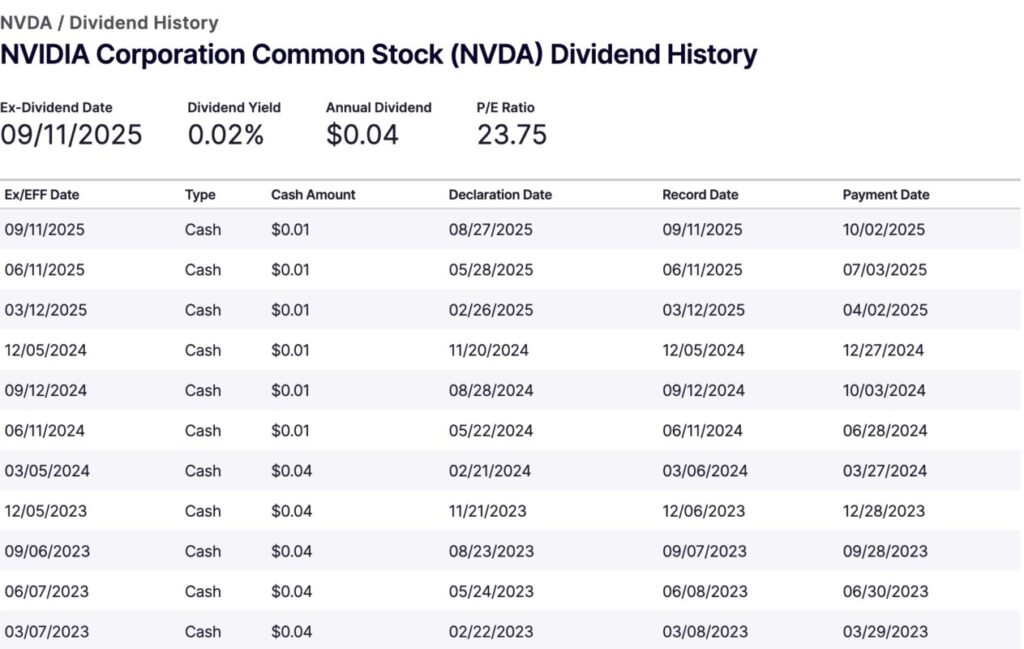Click the NVDA breadcrumb link
This screenshot has width=1024, height=649.
tap(25, 22)
